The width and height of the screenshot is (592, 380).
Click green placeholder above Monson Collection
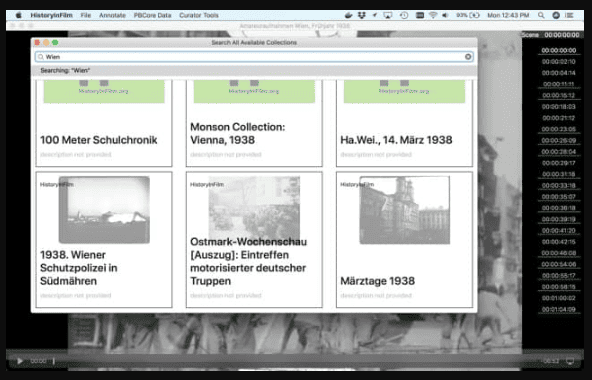point(254,91)
